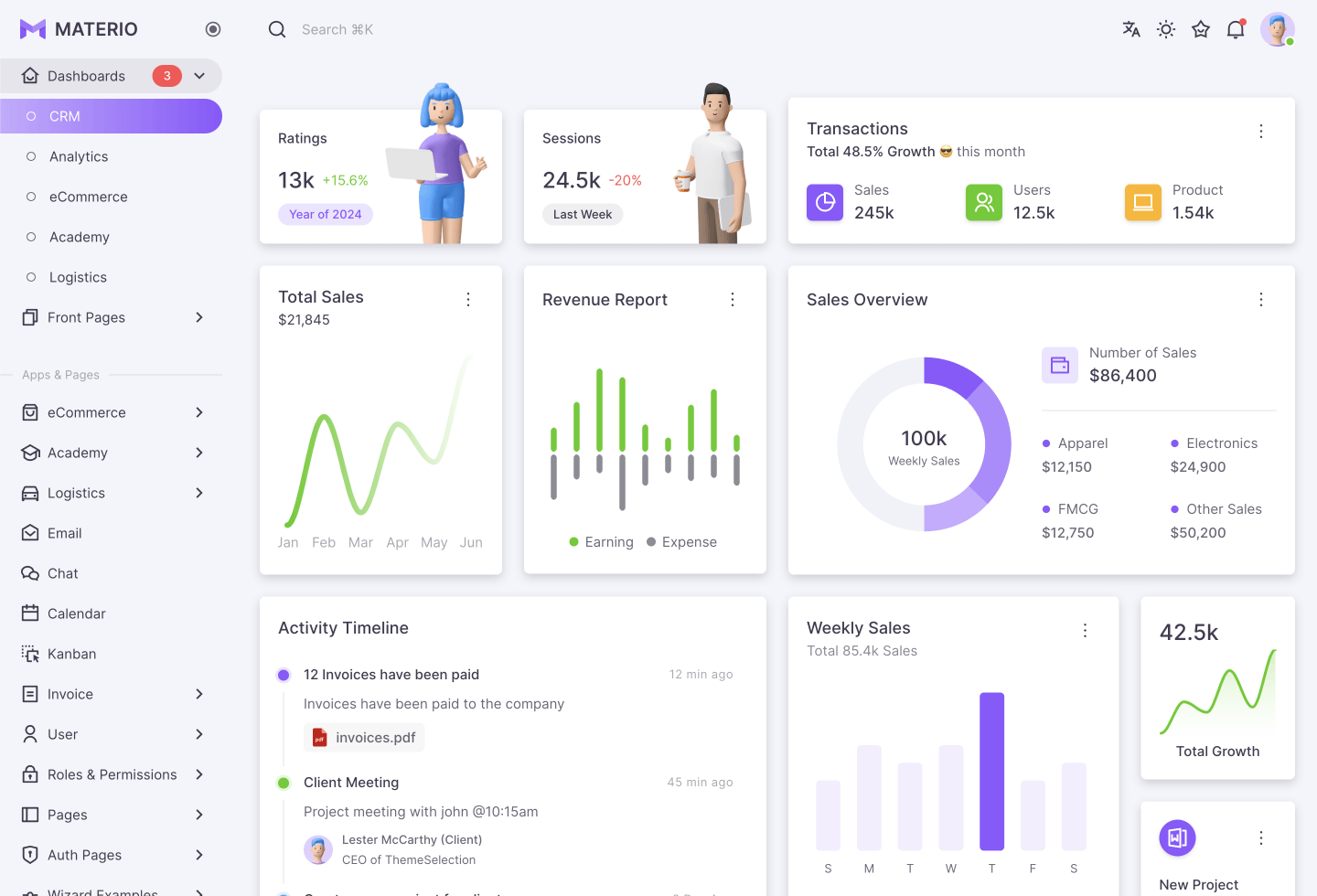This screenshot has height=896, width=1317.
Task: Expand the Auth Pages chevron
Action: [x=199, y=855]
